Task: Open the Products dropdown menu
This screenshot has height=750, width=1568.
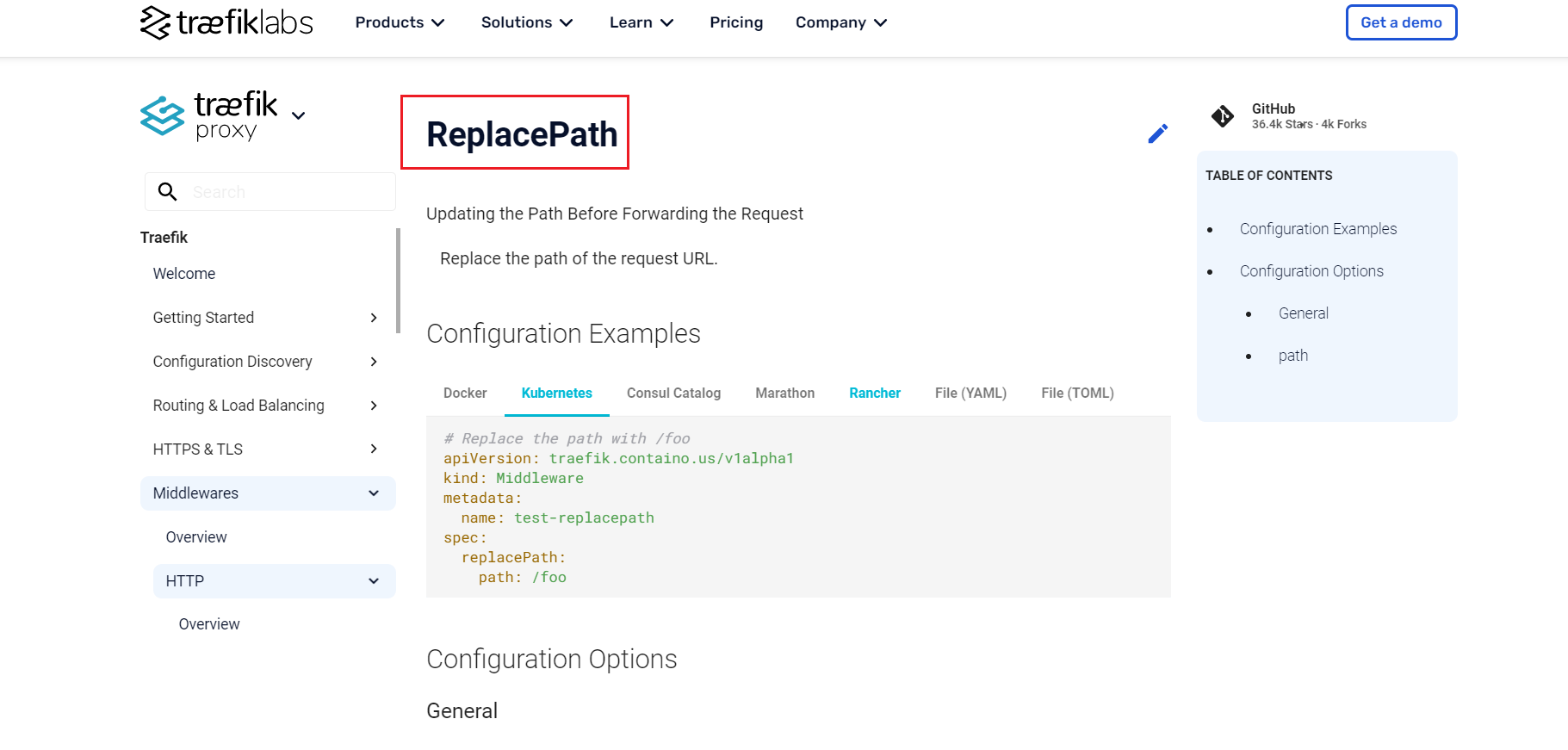Action: [x=400, y=22]
